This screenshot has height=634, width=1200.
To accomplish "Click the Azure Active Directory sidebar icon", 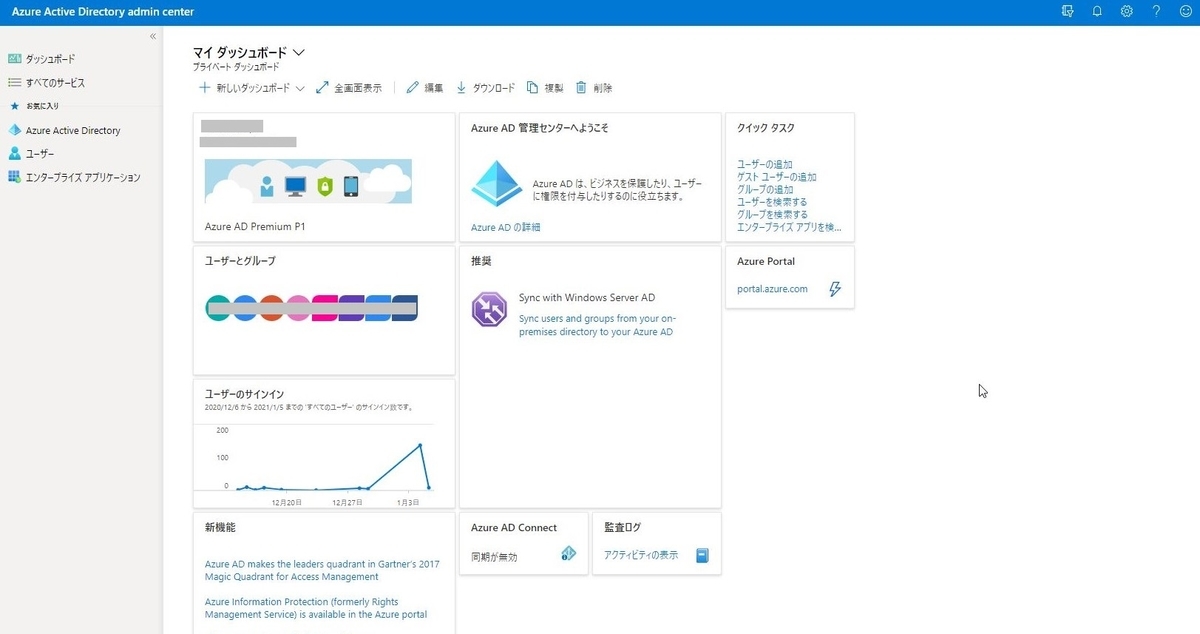I will (14, 130).
